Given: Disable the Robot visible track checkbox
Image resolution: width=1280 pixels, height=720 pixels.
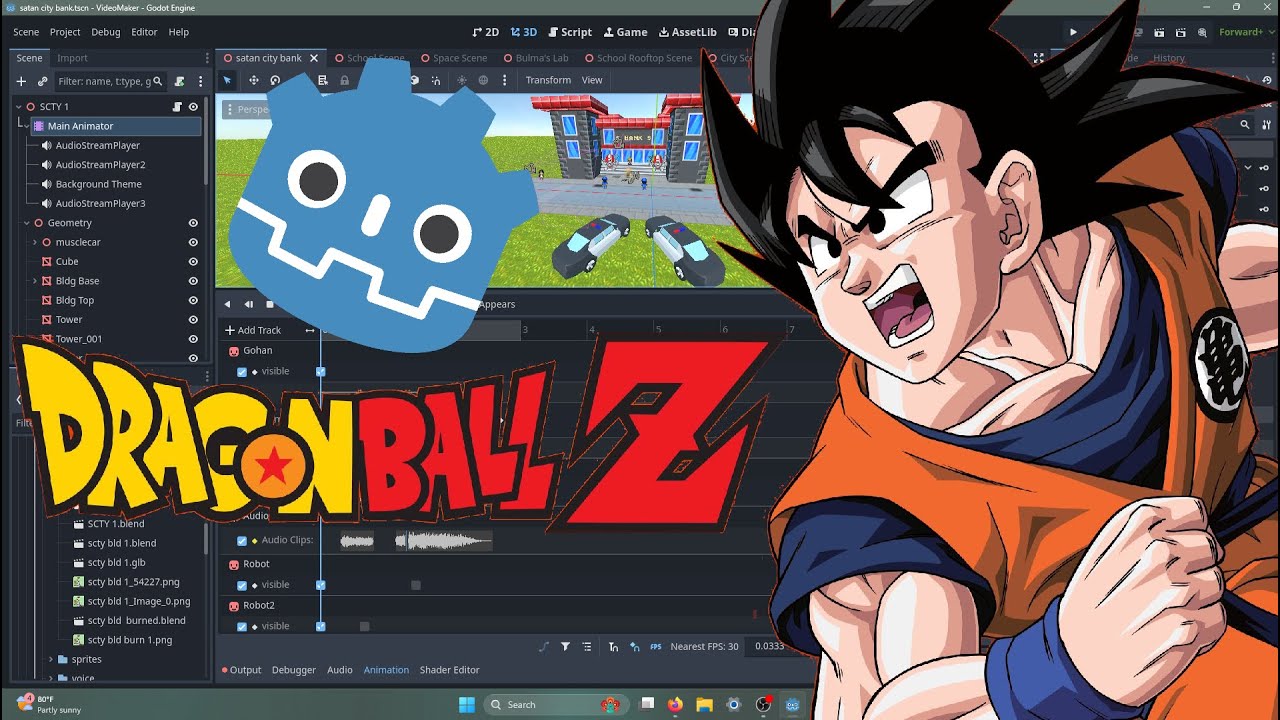Looking at the screenshot, I should [242, 585].
